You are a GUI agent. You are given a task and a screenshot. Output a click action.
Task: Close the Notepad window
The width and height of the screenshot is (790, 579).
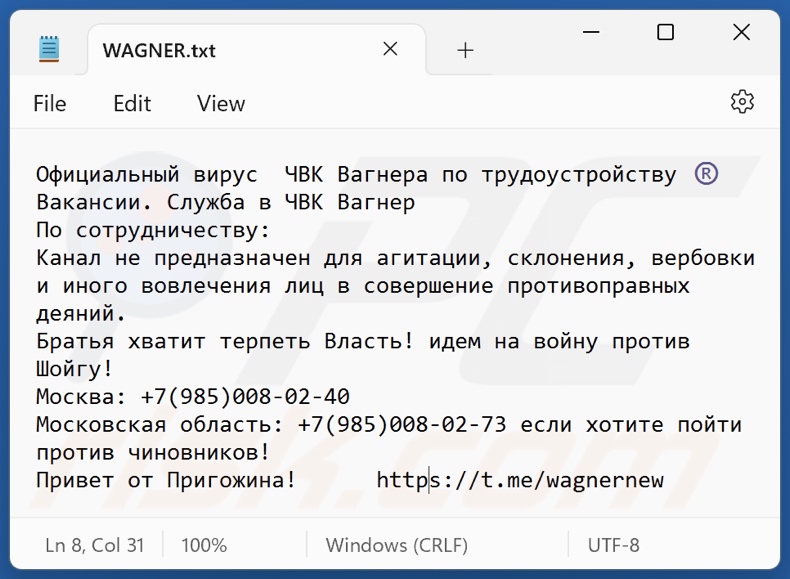(741, 32)
